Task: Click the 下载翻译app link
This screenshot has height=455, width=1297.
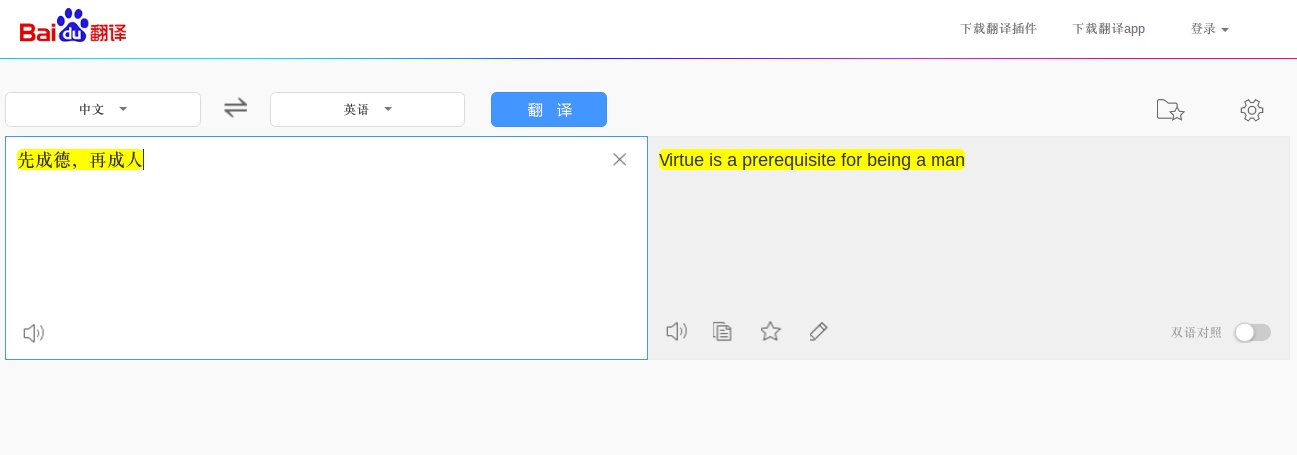Action: (1108, 29)
